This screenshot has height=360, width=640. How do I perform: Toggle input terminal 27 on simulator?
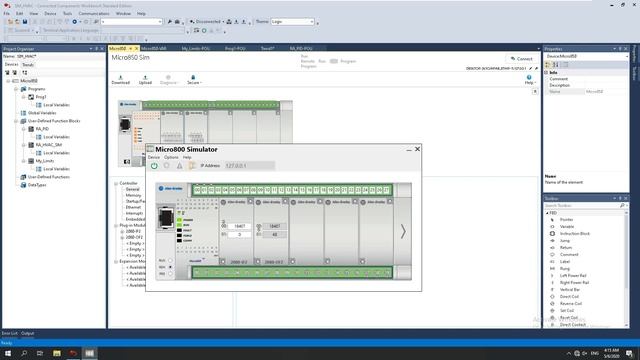point(386,190)
